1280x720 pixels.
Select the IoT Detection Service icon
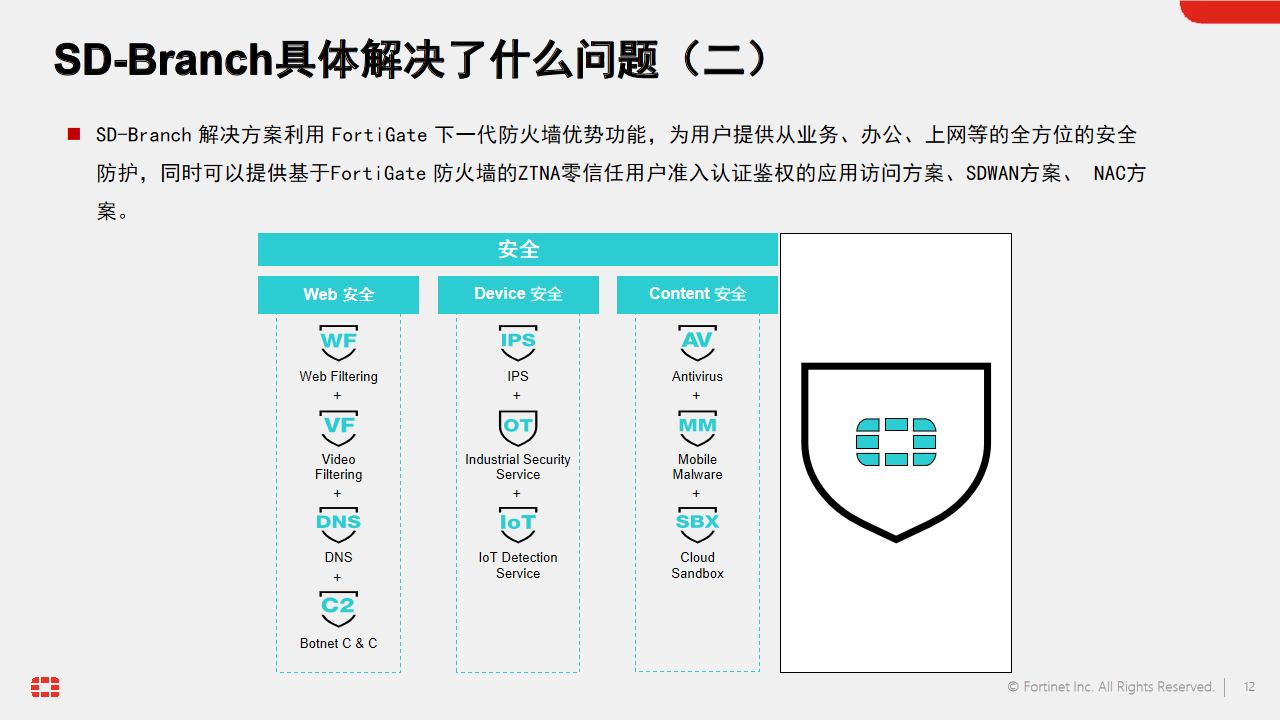517,523
